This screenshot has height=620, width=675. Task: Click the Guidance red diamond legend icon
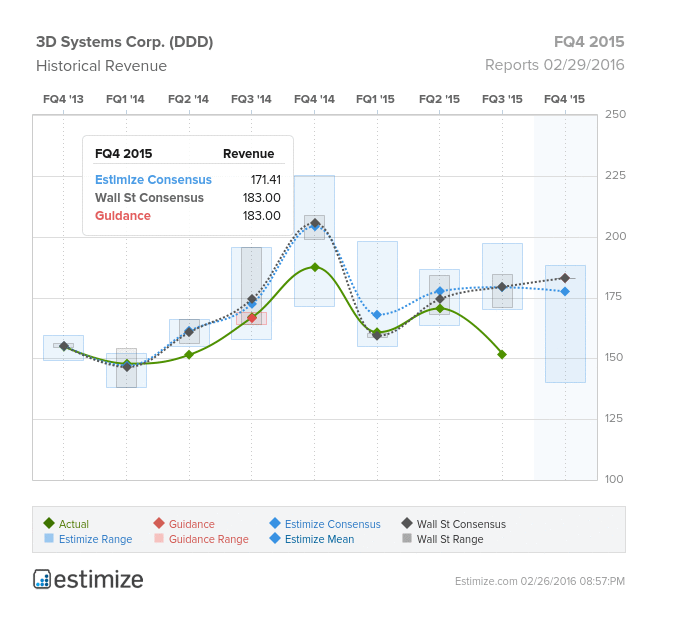pyautogui.click(x=159, y=523)
